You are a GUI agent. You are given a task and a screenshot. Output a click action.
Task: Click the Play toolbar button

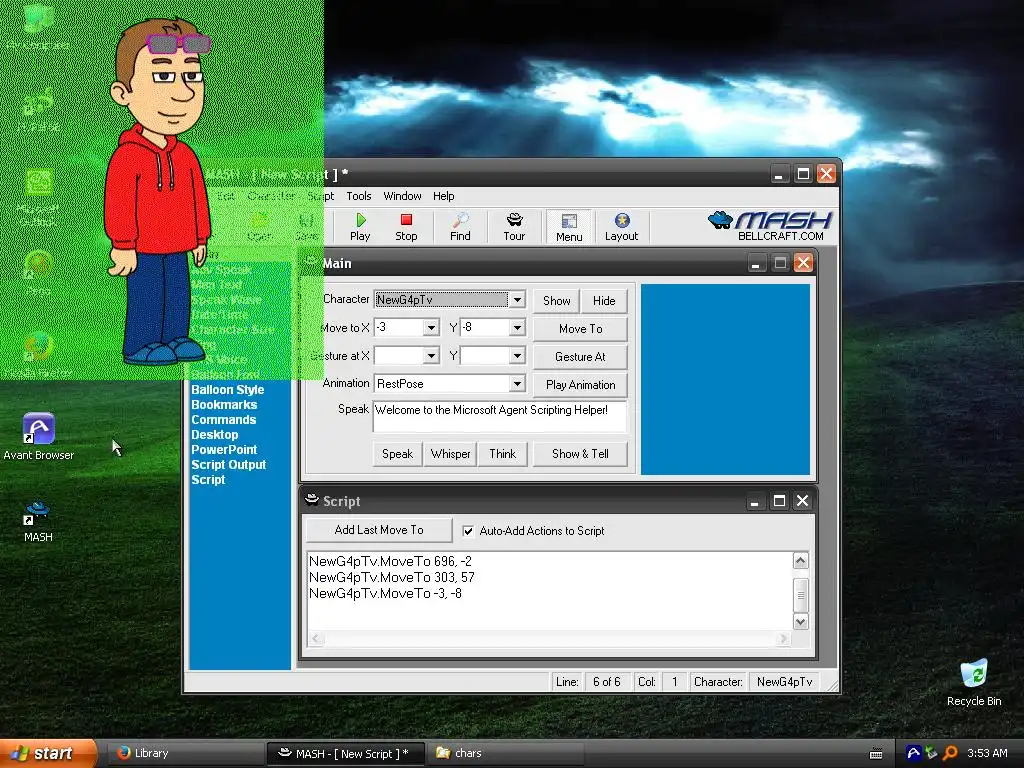(x=360, y=227)
